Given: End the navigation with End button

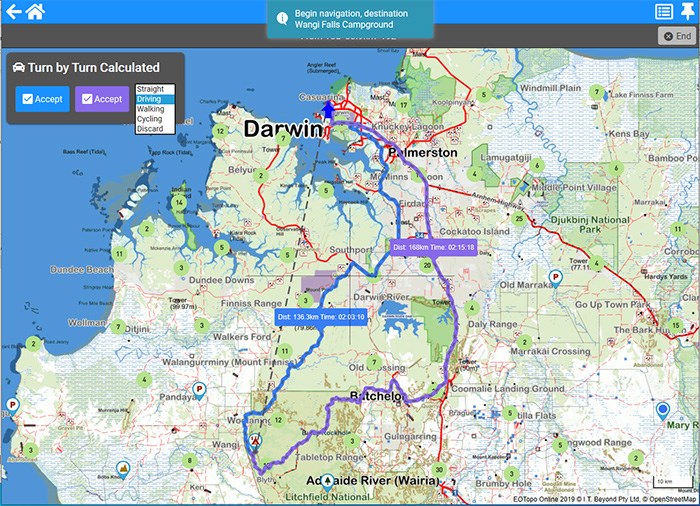Looking at the screenshot, I should click(676, 35).
